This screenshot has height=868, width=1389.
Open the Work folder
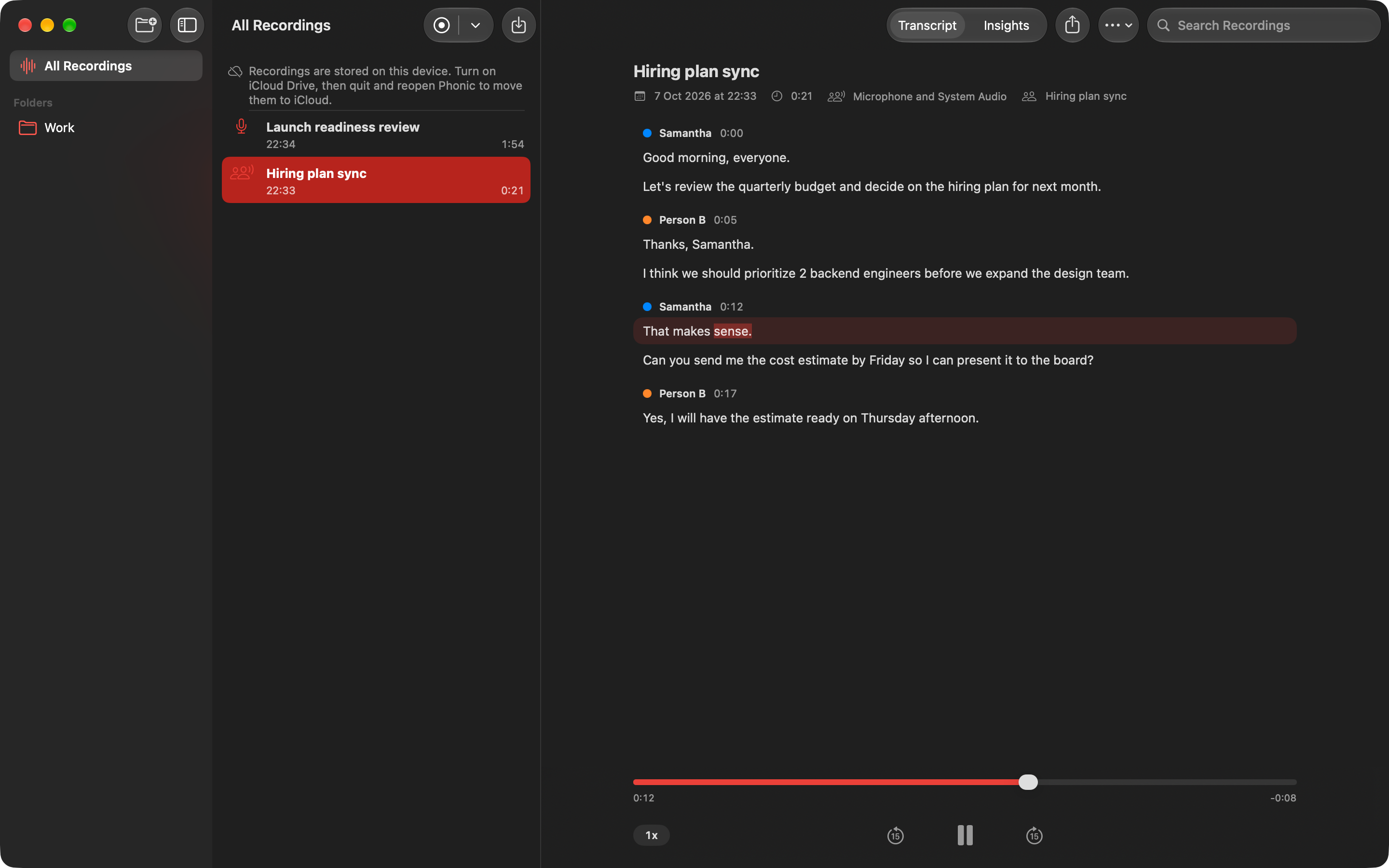coord(106,127)
